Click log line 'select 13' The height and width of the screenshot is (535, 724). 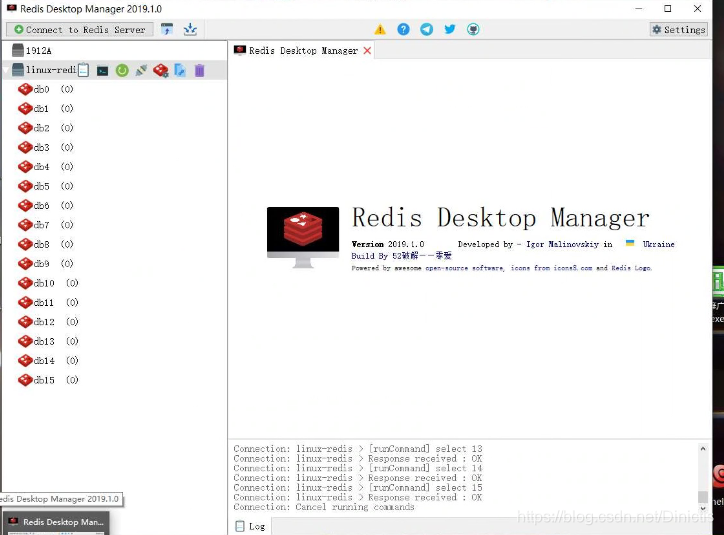pos(358,449)
